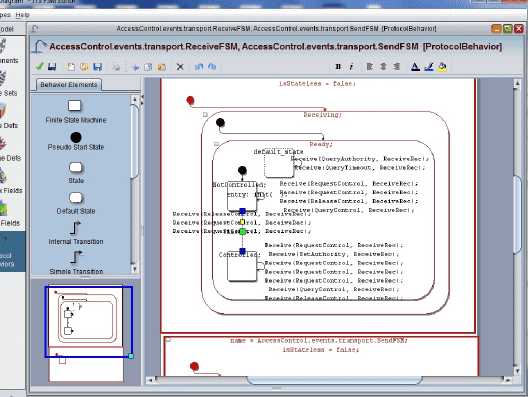Viewport: 529px width, 397px height.
Task: Click the blue floppy disk save icon
Action: (x=98, y=67)
